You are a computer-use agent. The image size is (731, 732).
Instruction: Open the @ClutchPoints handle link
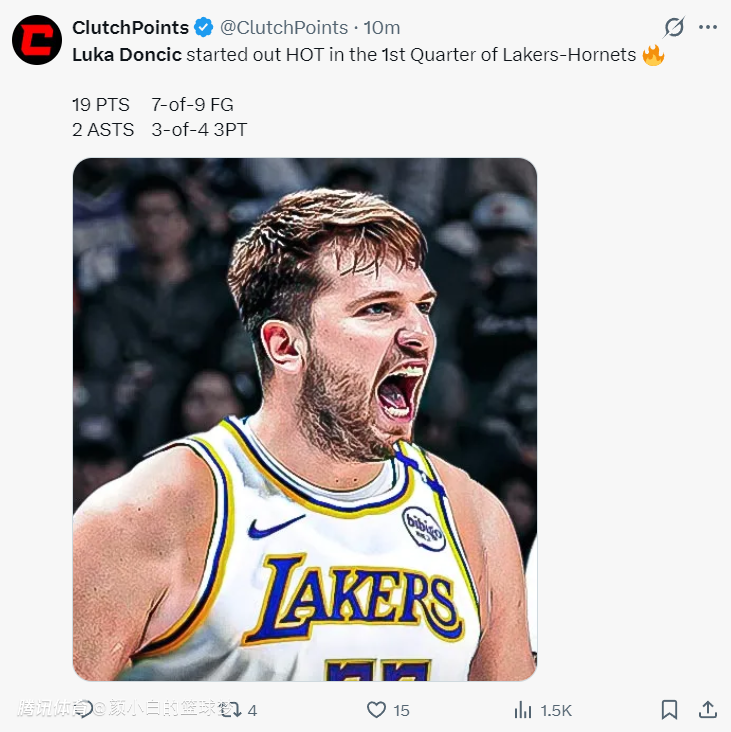[x=284, y=28]
